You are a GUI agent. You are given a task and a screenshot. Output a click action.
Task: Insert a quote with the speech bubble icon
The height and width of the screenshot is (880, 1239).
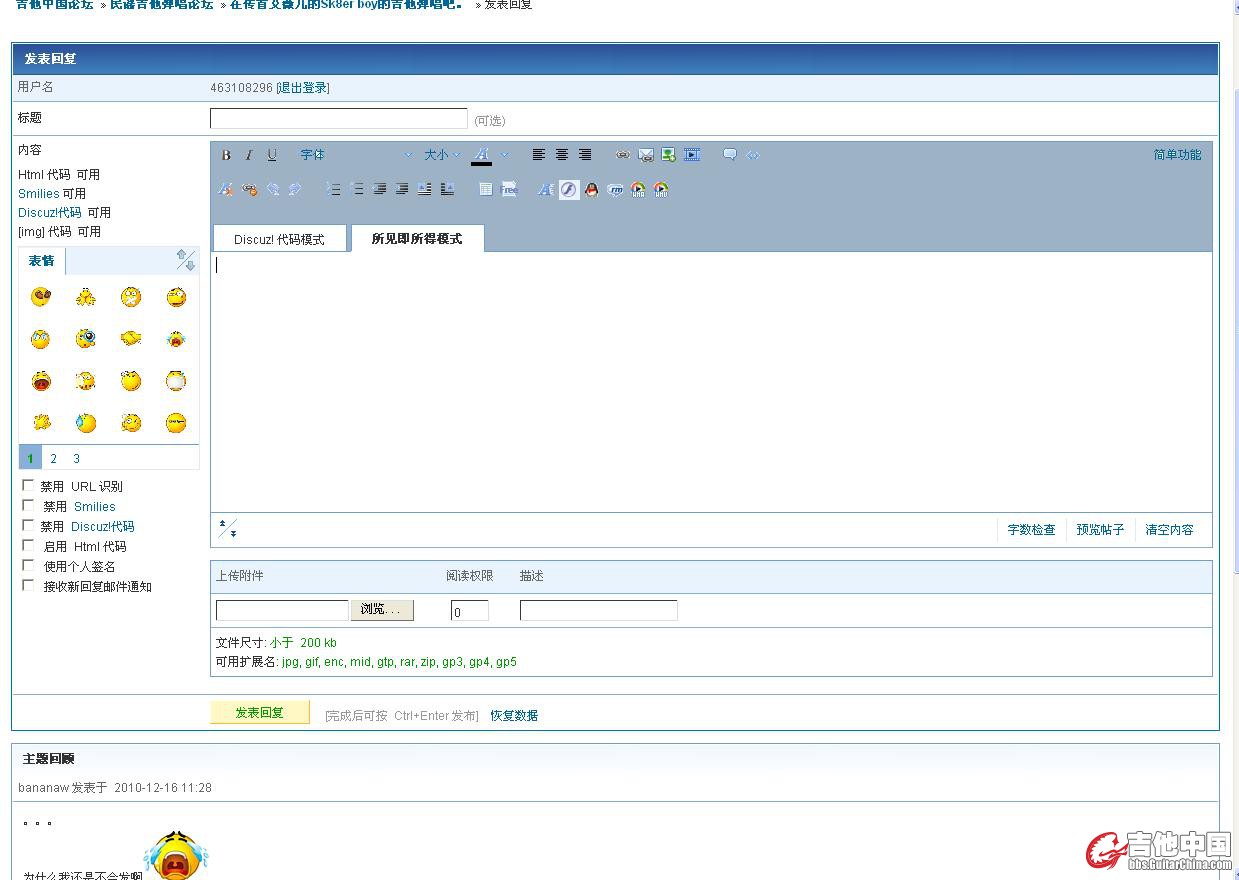[730, 155]
